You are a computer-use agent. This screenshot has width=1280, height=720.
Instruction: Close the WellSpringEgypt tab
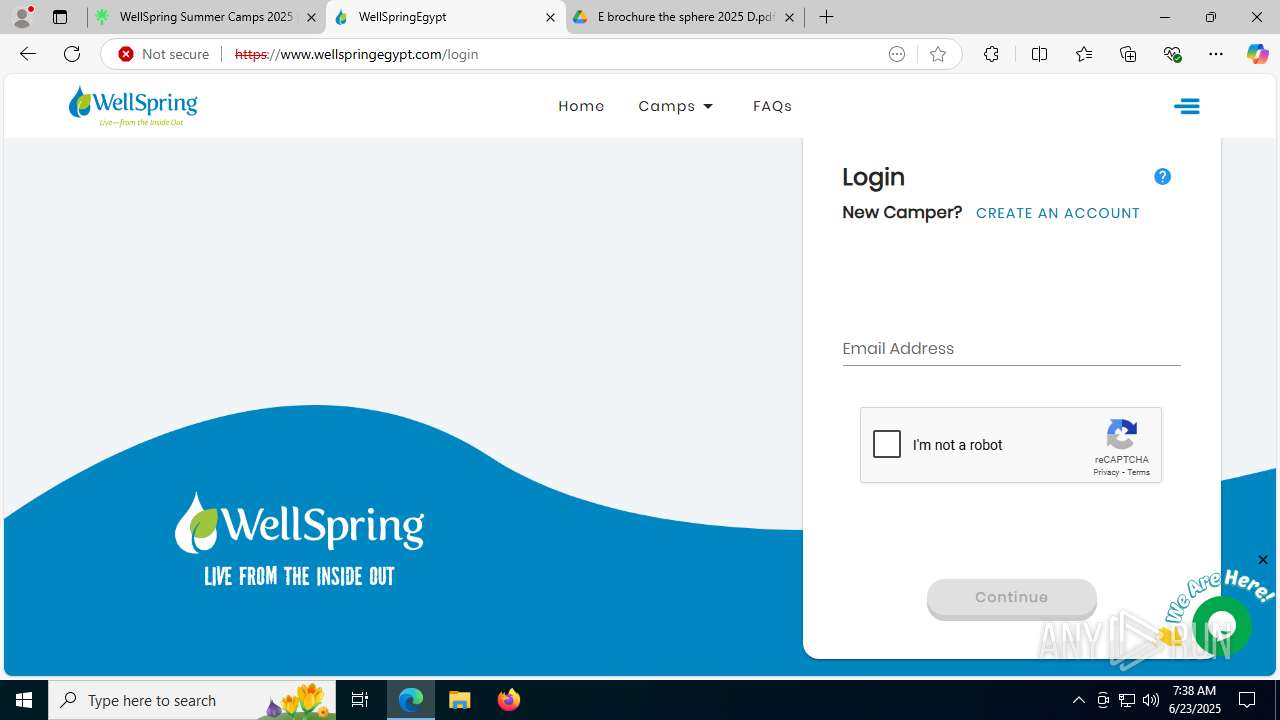tap(550, 17)
